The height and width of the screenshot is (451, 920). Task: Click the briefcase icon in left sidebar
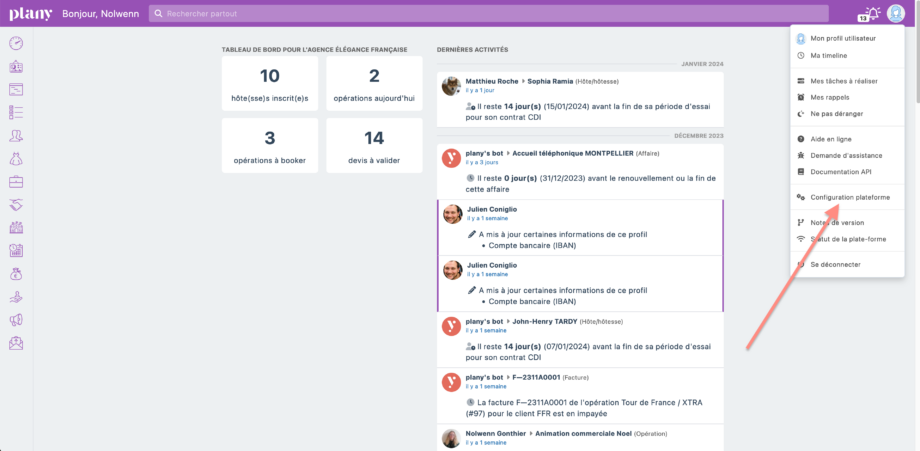[x=16, y=181]
